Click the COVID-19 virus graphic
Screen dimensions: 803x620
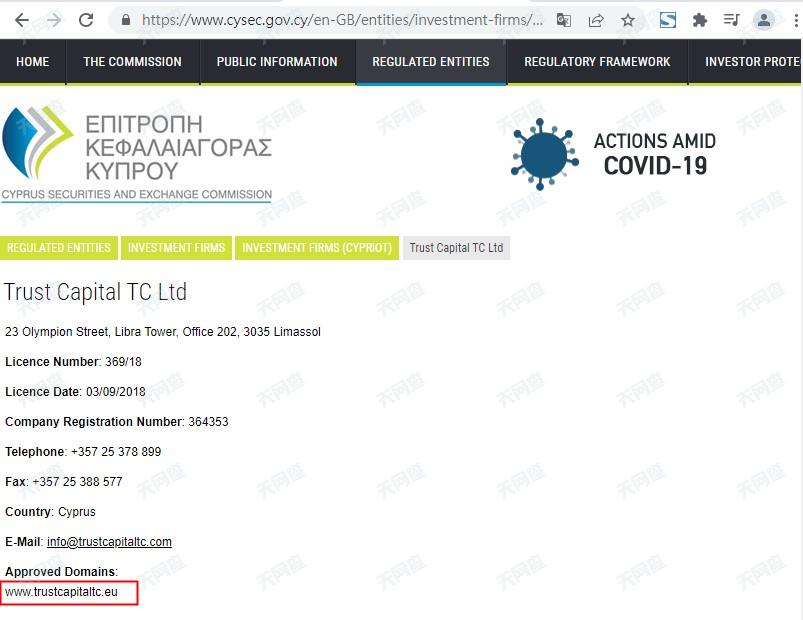click(x=544, y=154)
